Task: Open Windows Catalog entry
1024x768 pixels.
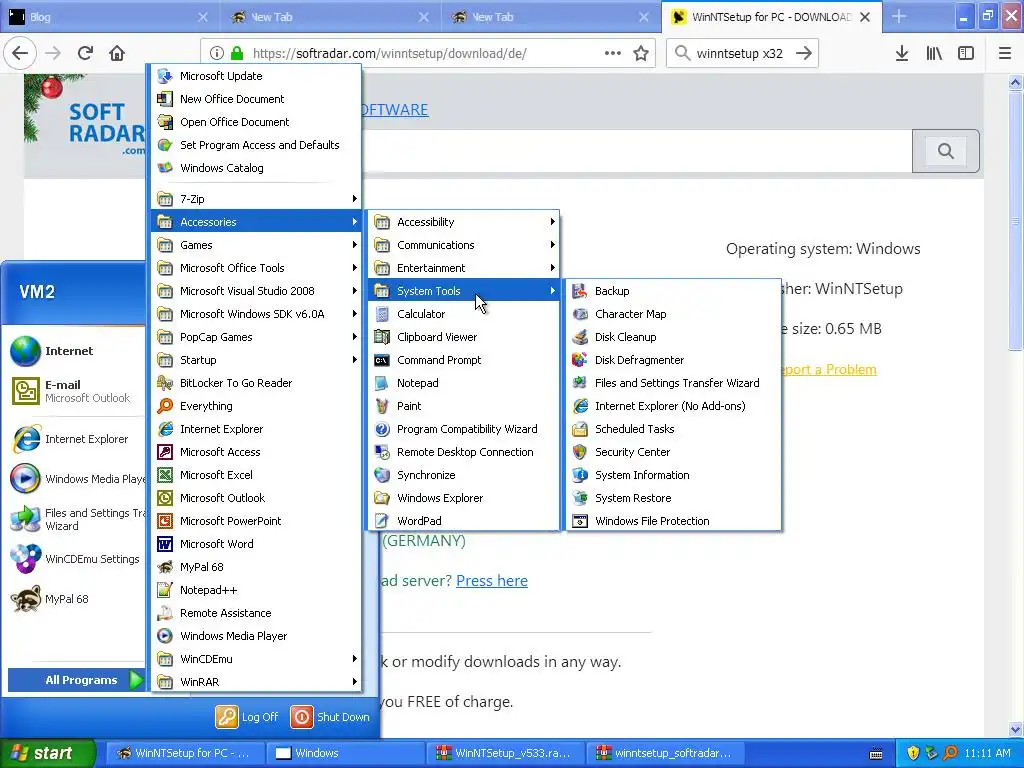Action: pos(256,168)
